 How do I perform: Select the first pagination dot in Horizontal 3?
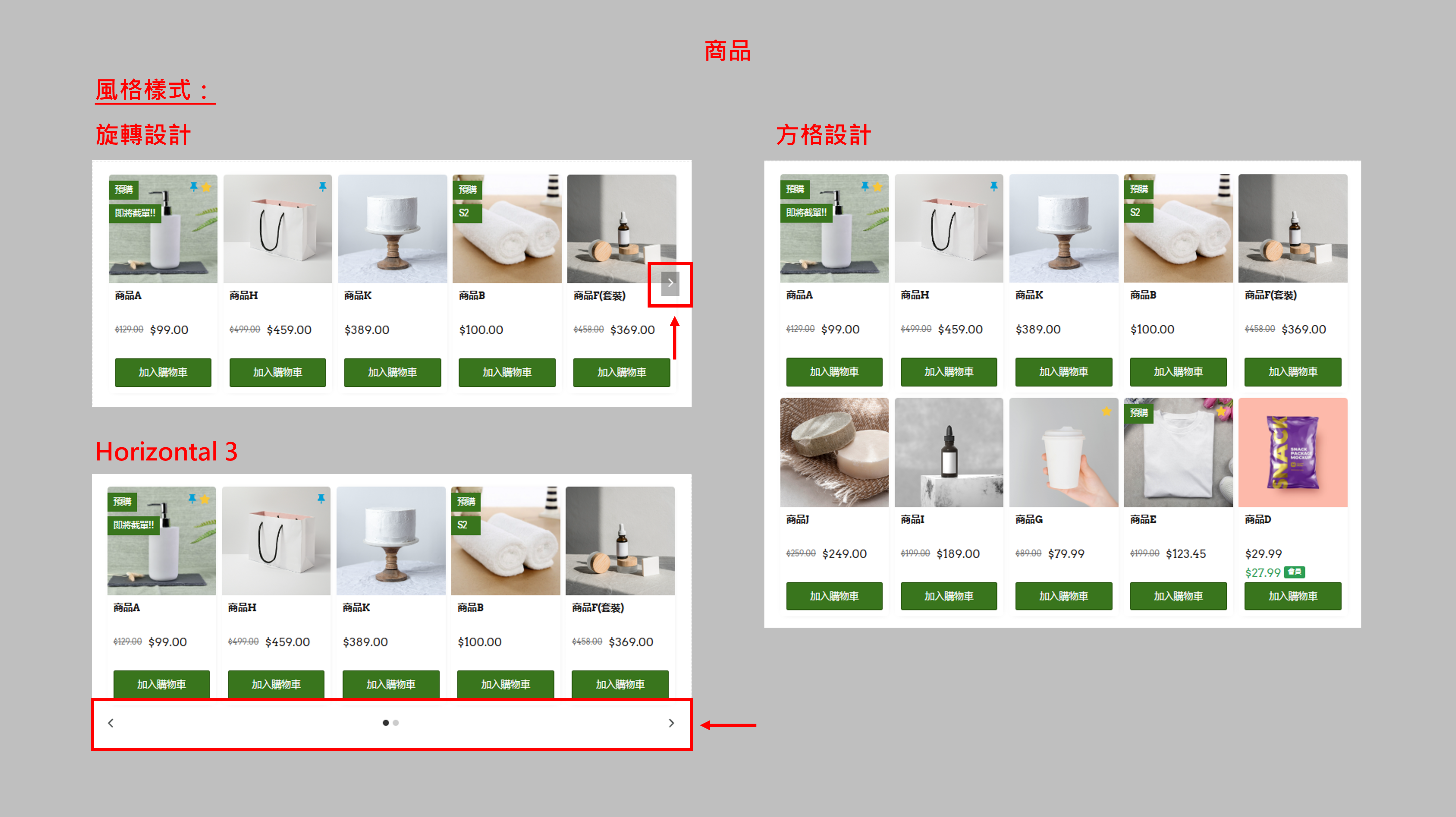pyautogui.click(x=386, y=723)
